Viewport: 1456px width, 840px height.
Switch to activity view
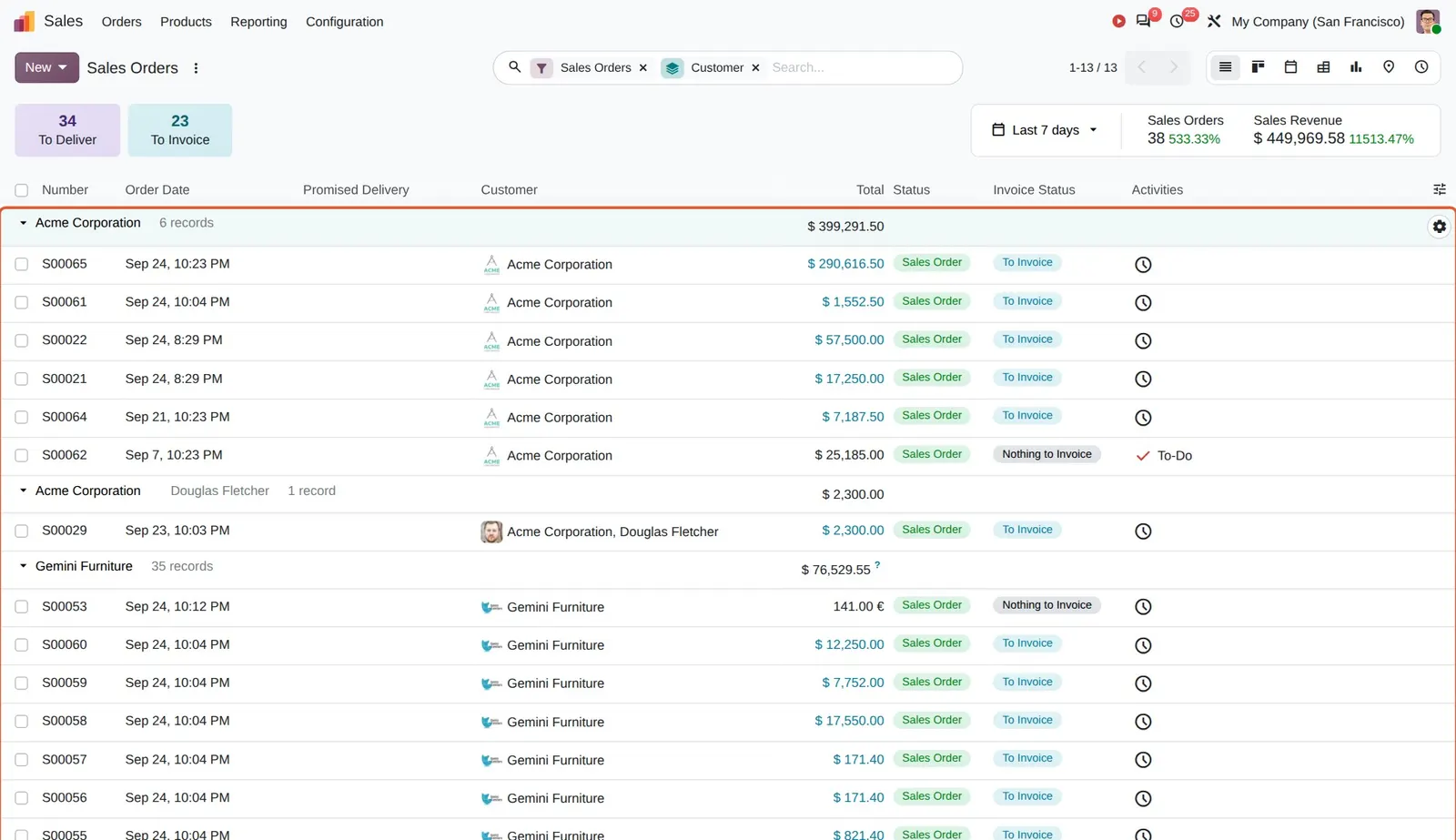click(1421, 67)
